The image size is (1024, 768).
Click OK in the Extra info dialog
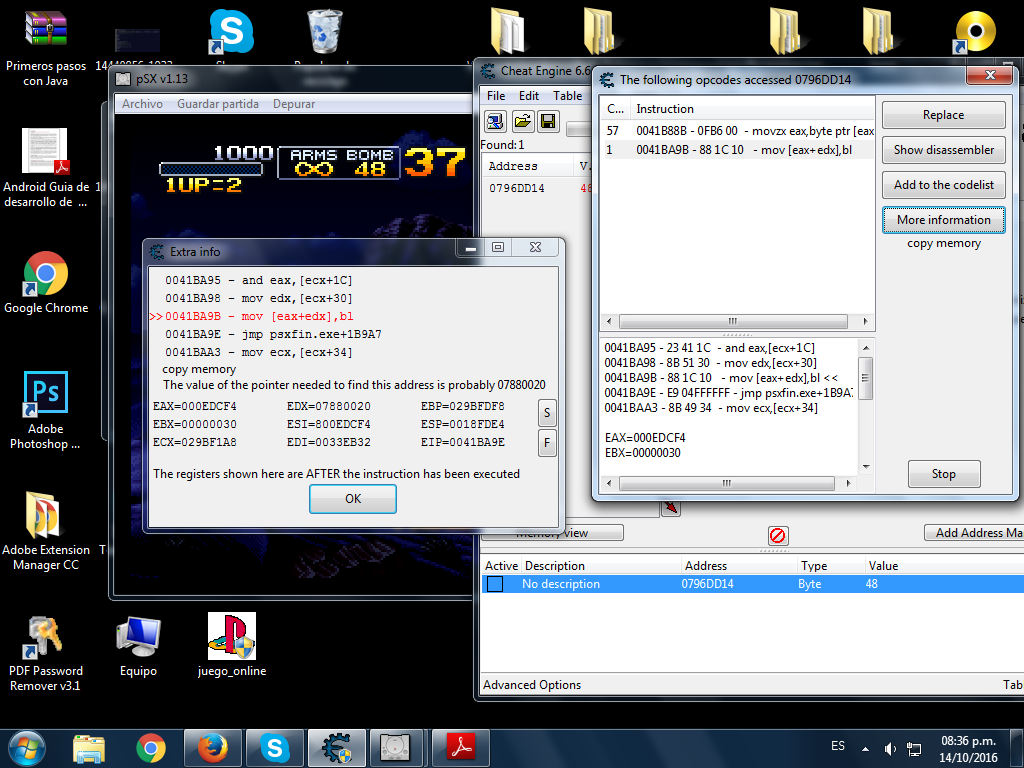click(353, 498)
